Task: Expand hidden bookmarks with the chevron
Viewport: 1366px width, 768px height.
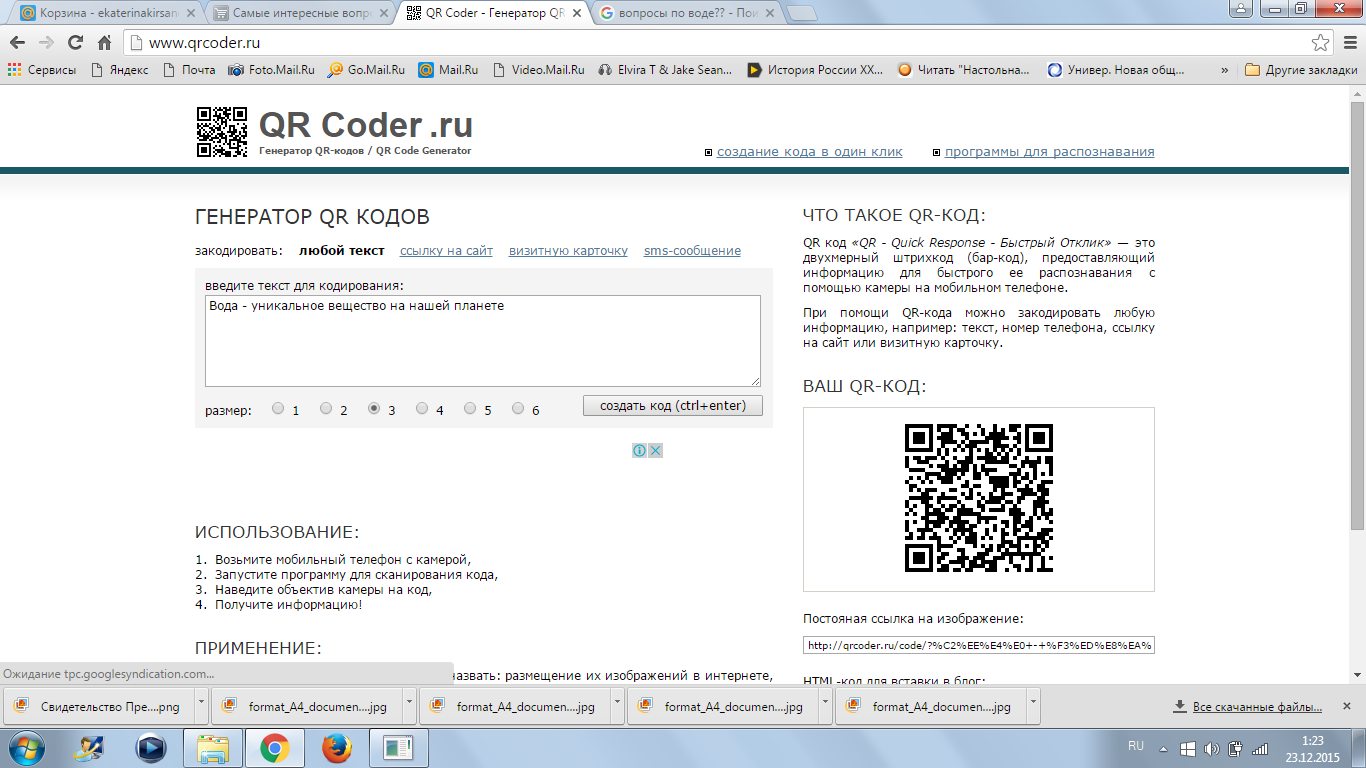Action: [x=1225, y=70]
